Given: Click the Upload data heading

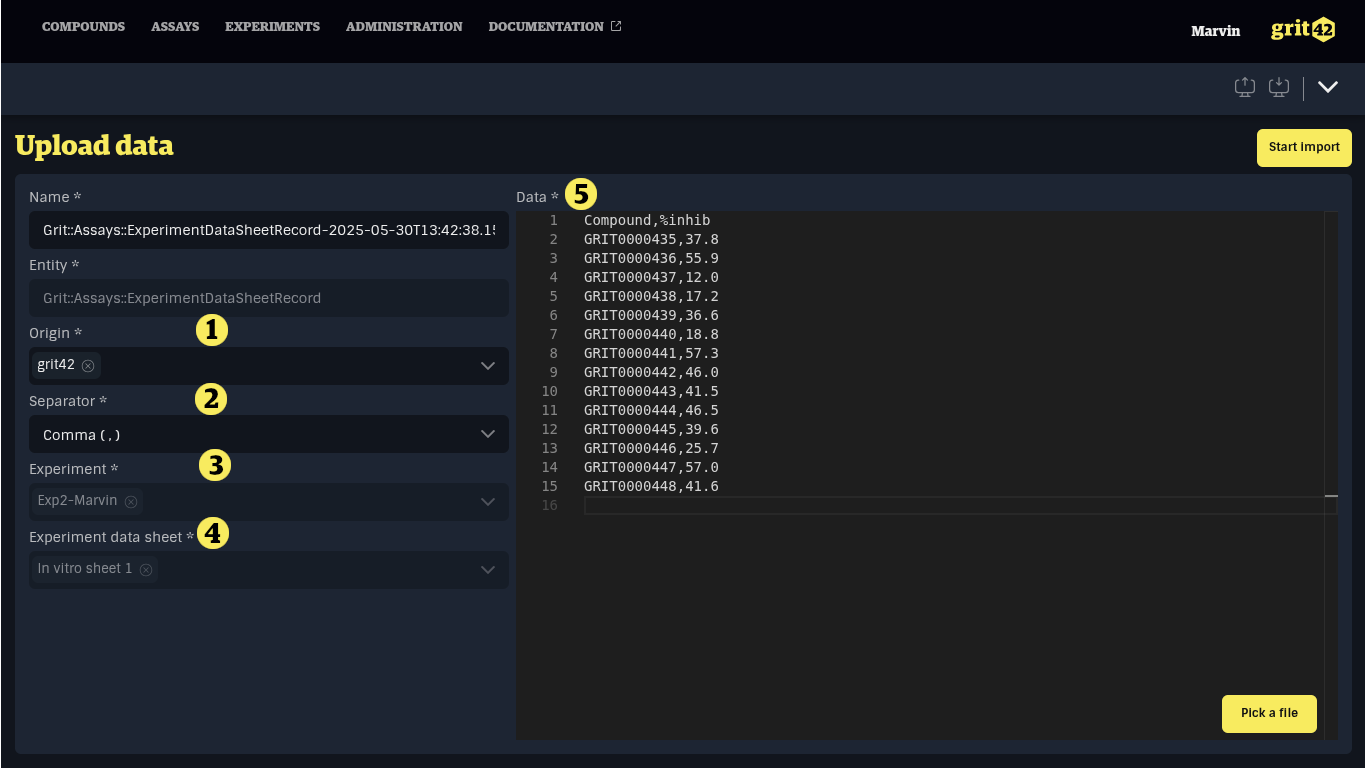Looking at the screenshot, I should [94, 146].
